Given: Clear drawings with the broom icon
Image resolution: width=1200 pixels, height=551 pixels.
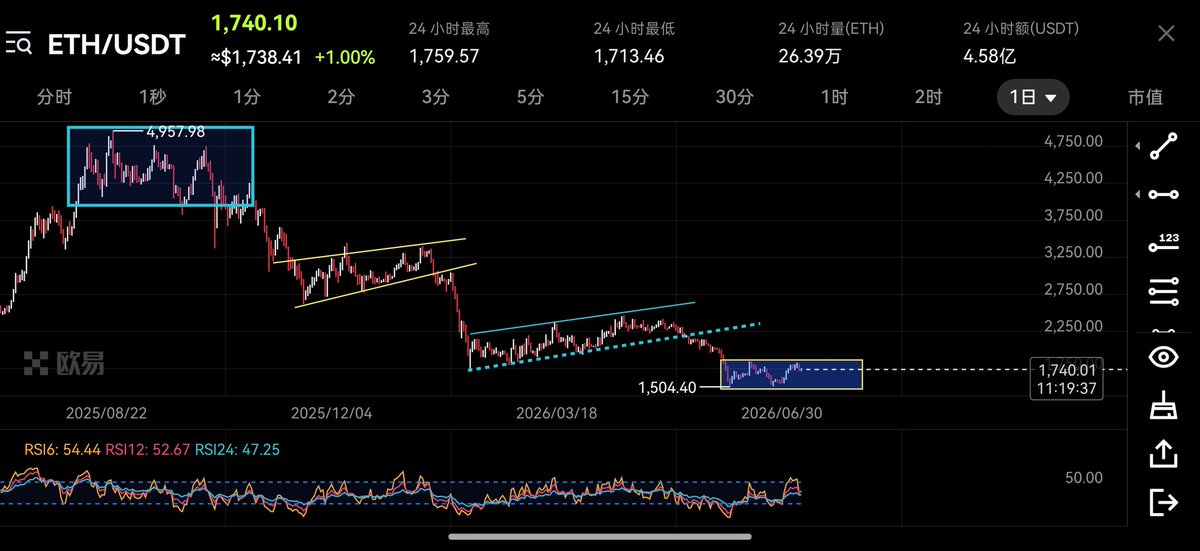Looking at the screenshot, I should [1164, 407].
